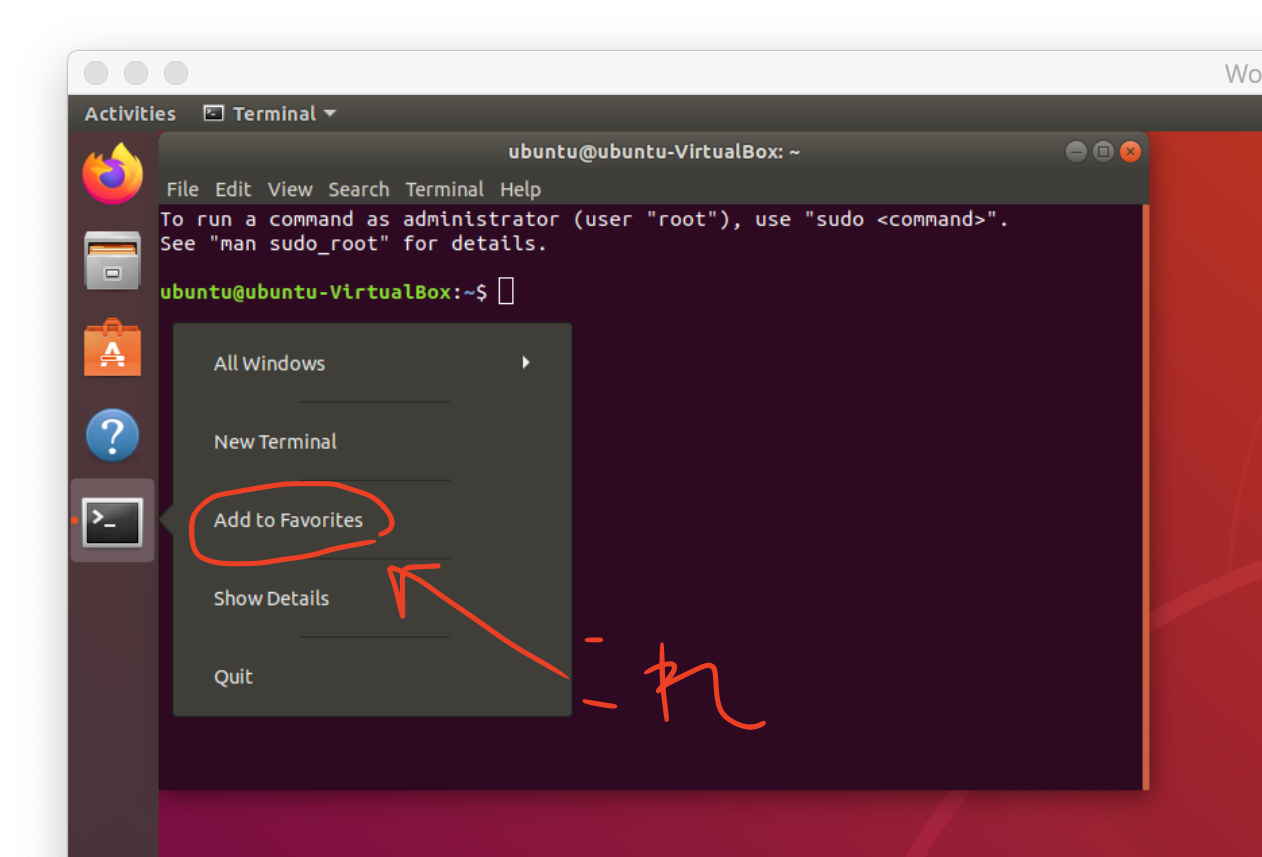
Task: Open the Help icon in dock
Action: click(x=112, y=435)
